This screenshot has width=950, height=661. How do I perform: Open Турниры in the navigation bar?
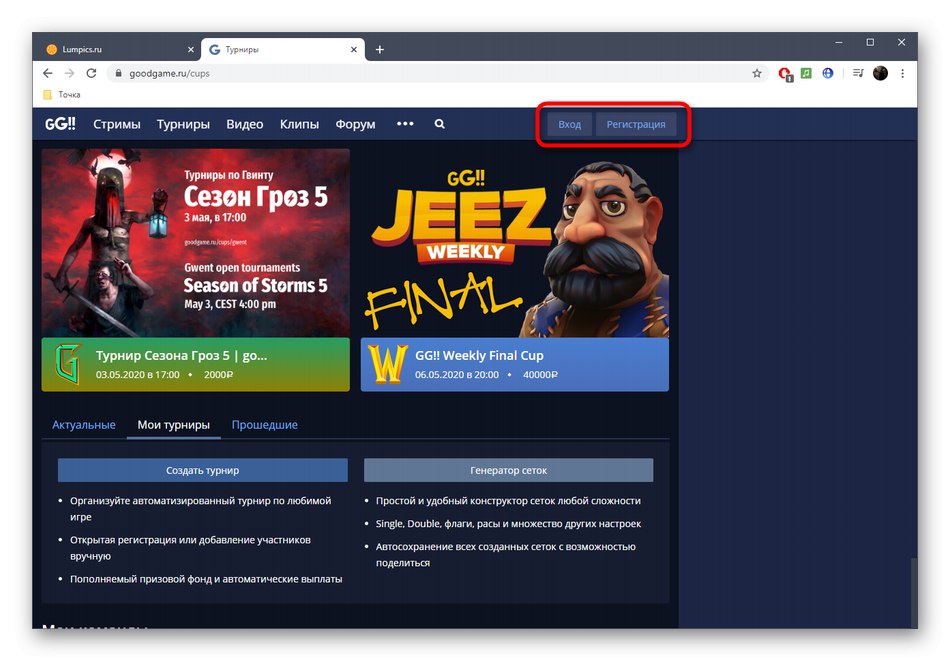pyautogui.click(x=183, y=124)
